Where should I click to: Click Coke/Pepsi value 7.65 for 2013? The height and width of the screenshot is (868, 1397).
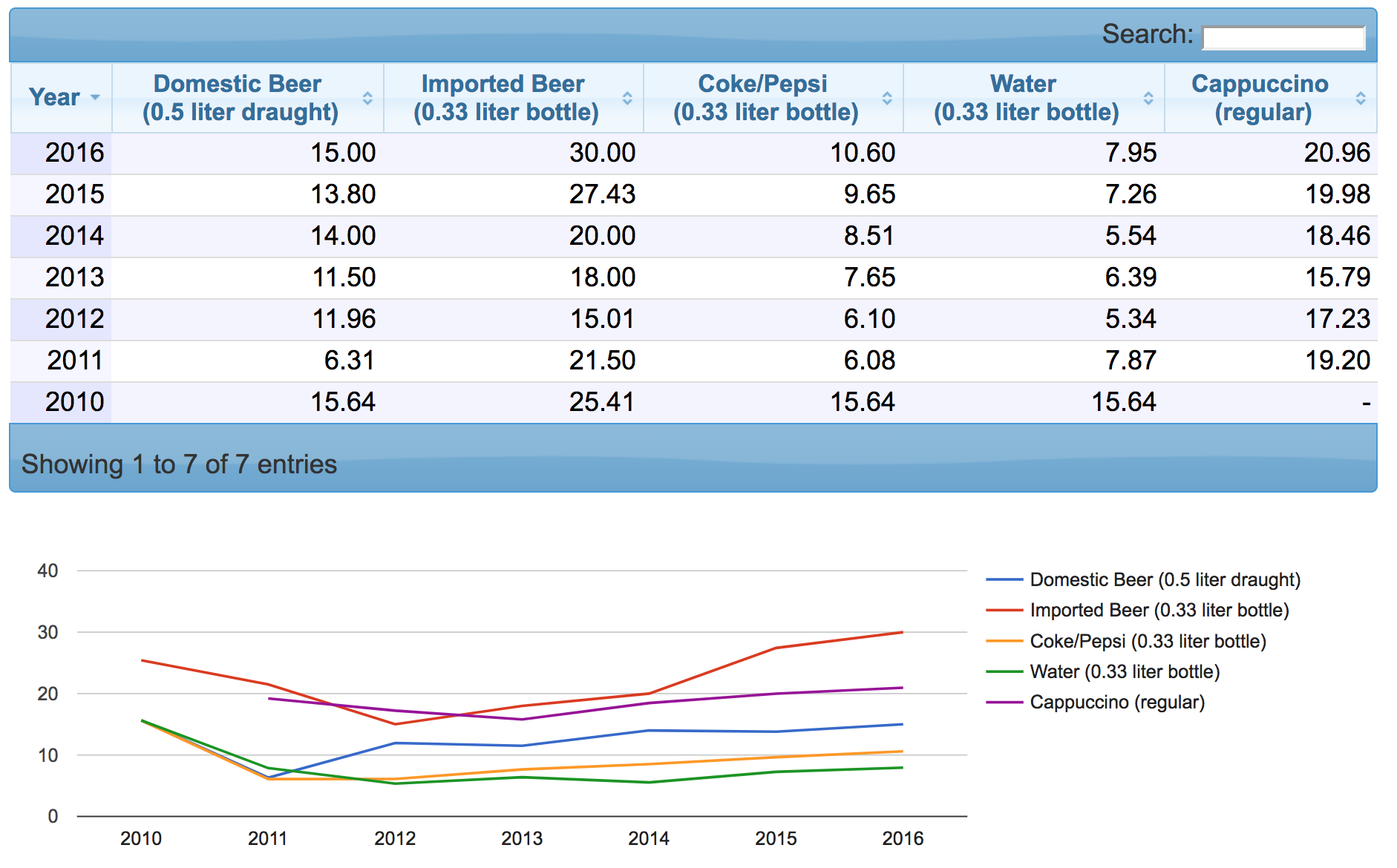[869, 278]
